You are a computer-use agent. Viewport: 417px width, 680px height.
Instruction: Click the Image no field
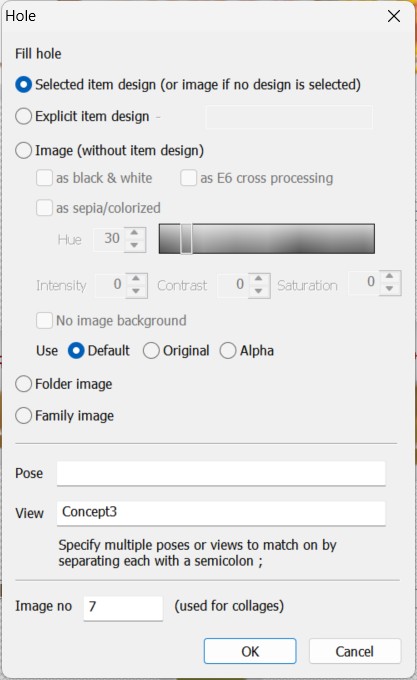[x=123, y=608]
